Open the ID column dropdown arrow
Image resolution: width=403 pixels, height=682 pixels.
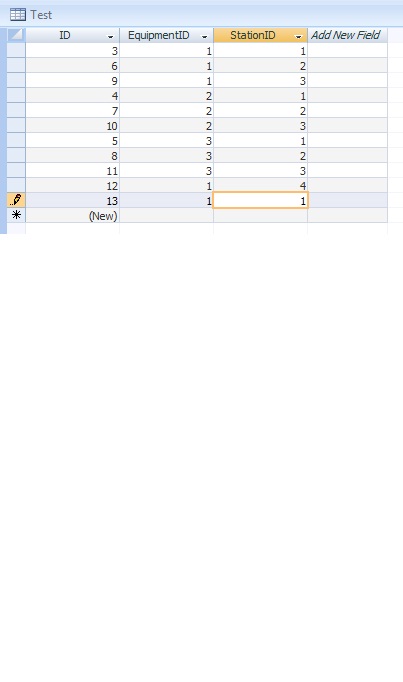[x=110, y=37]
